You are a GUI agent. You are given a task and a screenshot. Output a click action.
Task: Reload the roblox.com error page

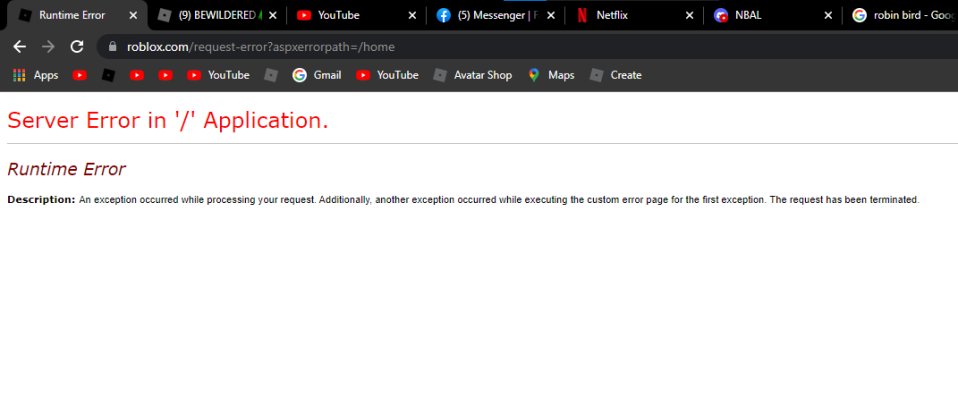pos(76,46)
